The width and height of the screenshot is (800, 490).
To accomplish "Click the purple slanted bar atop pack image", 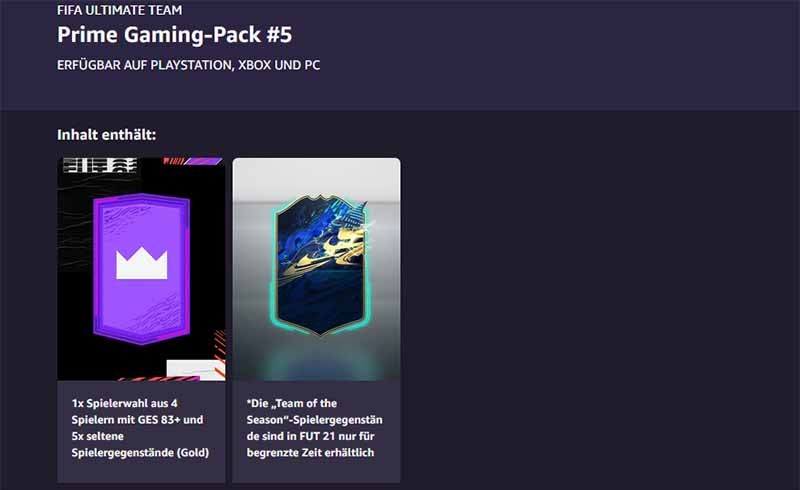I will [203, 161].
